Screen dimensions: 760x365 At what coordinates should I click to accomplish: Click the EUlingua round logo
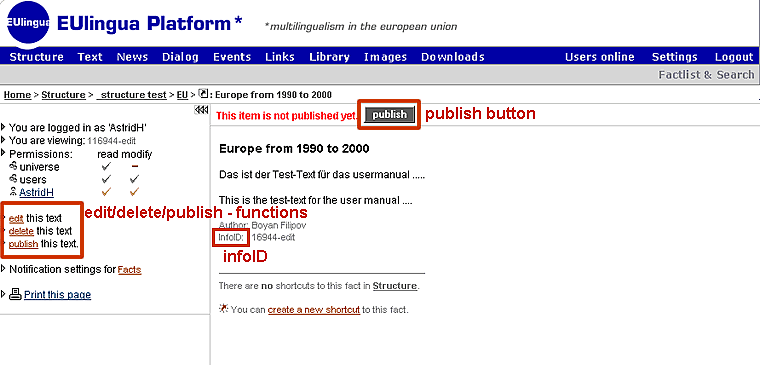click(28, 23)
